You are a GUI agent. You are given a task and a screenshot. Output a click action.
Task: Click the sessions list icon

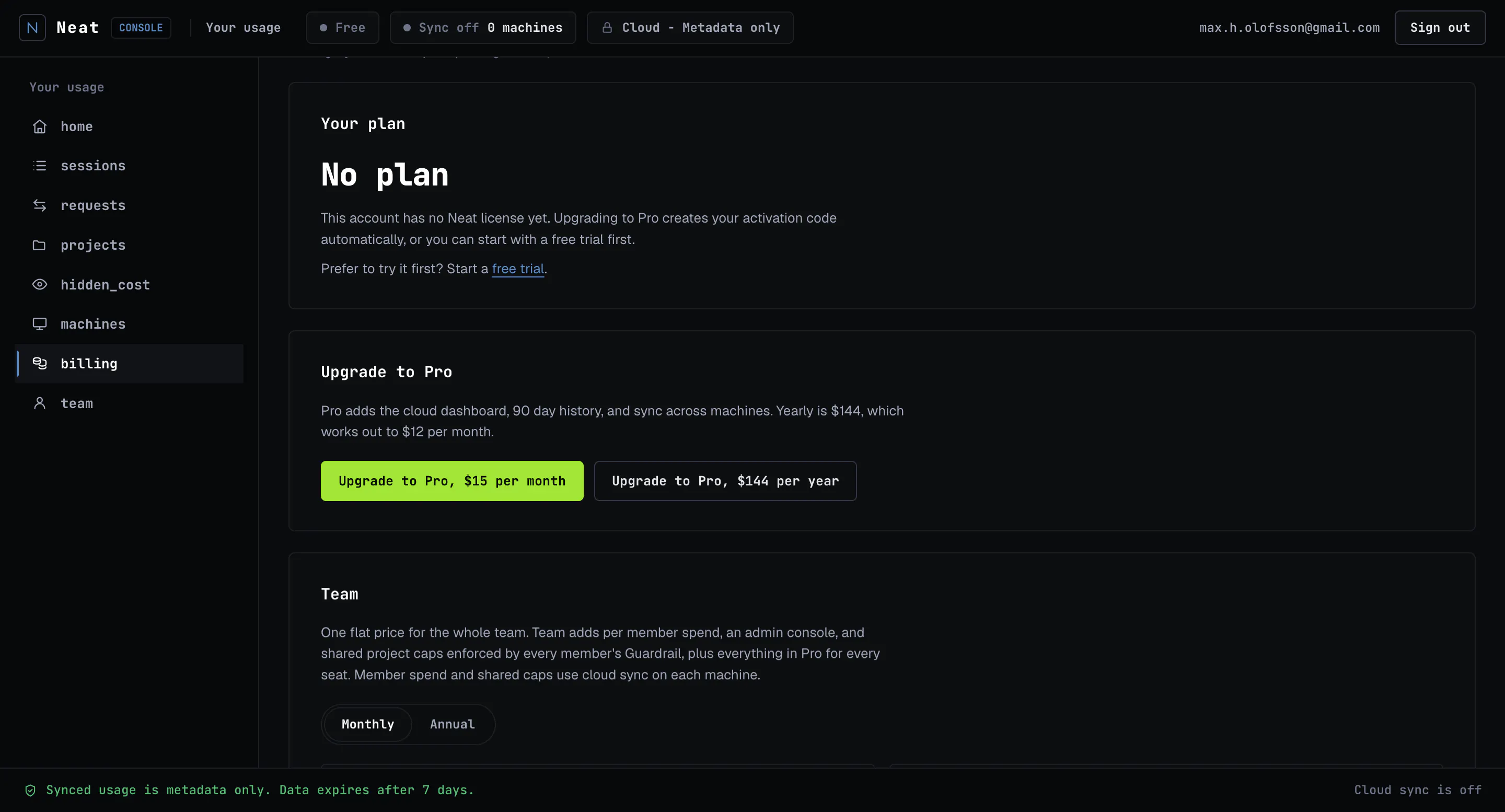click(39, 166)
